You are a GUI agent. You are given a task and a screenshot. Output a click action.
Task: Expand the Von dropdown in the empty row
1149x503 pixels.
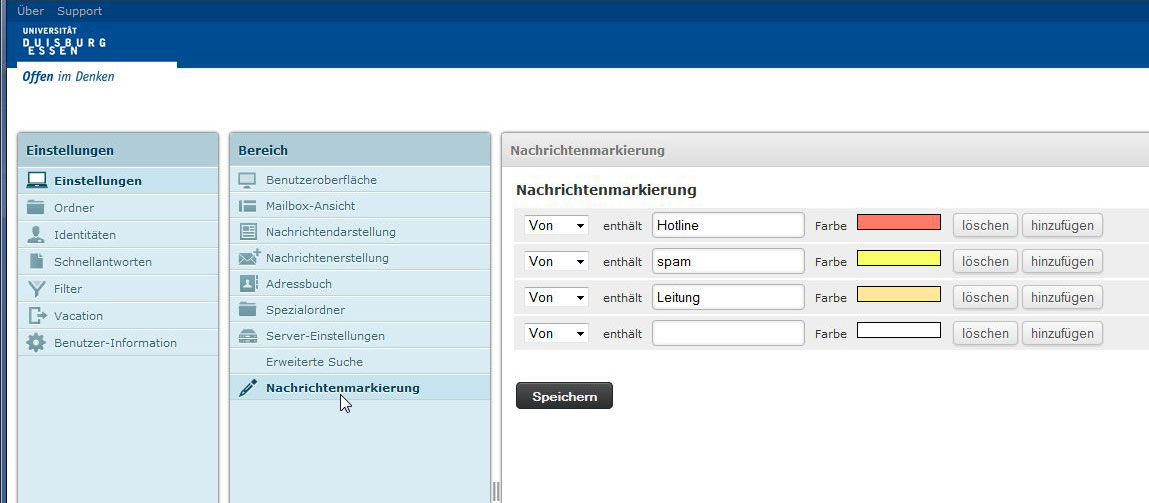point(556,333)
